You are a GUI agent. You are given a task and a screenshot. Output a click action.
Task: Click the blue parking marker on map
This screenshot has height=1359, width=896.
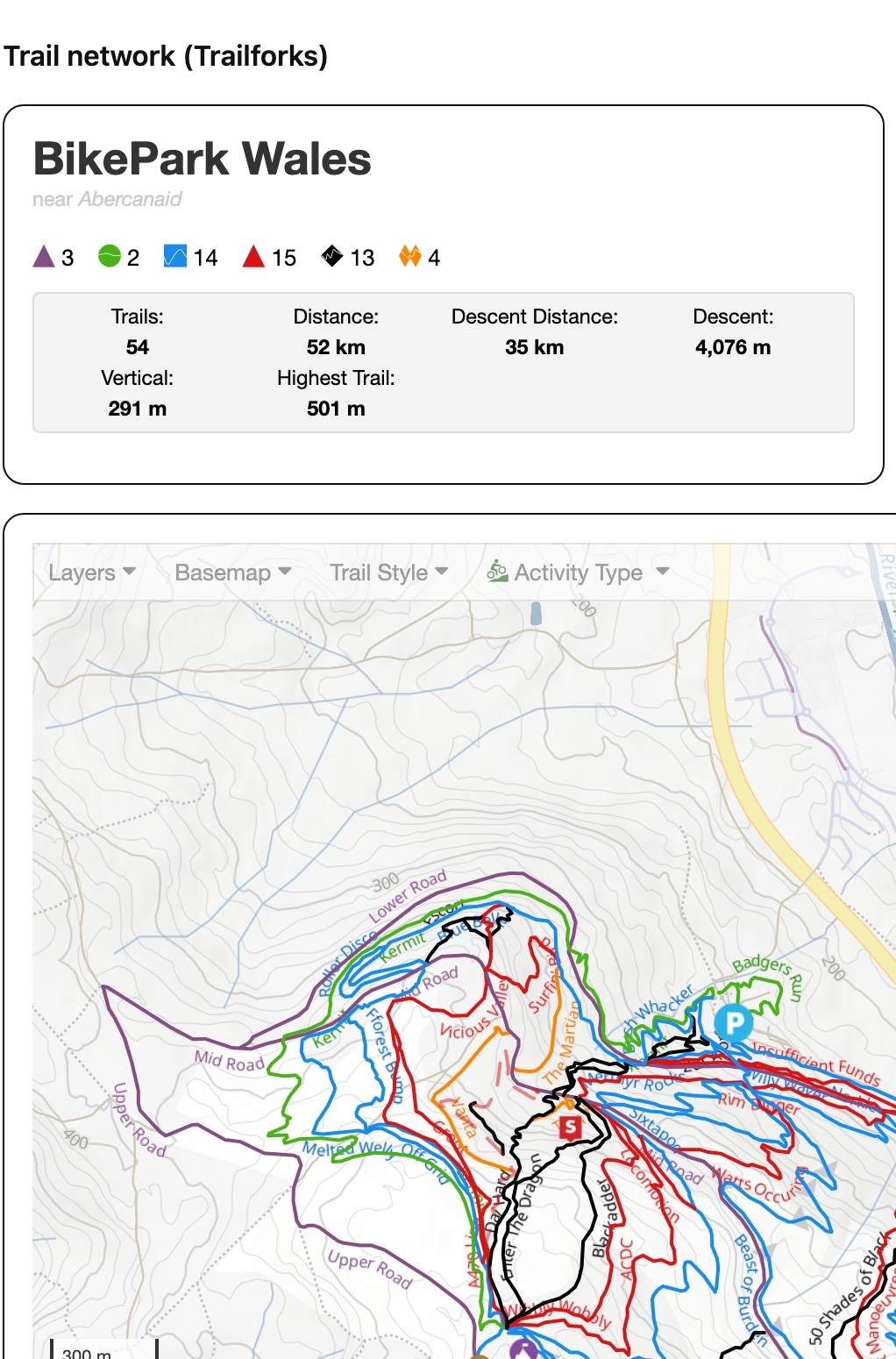coord(733,1022)
